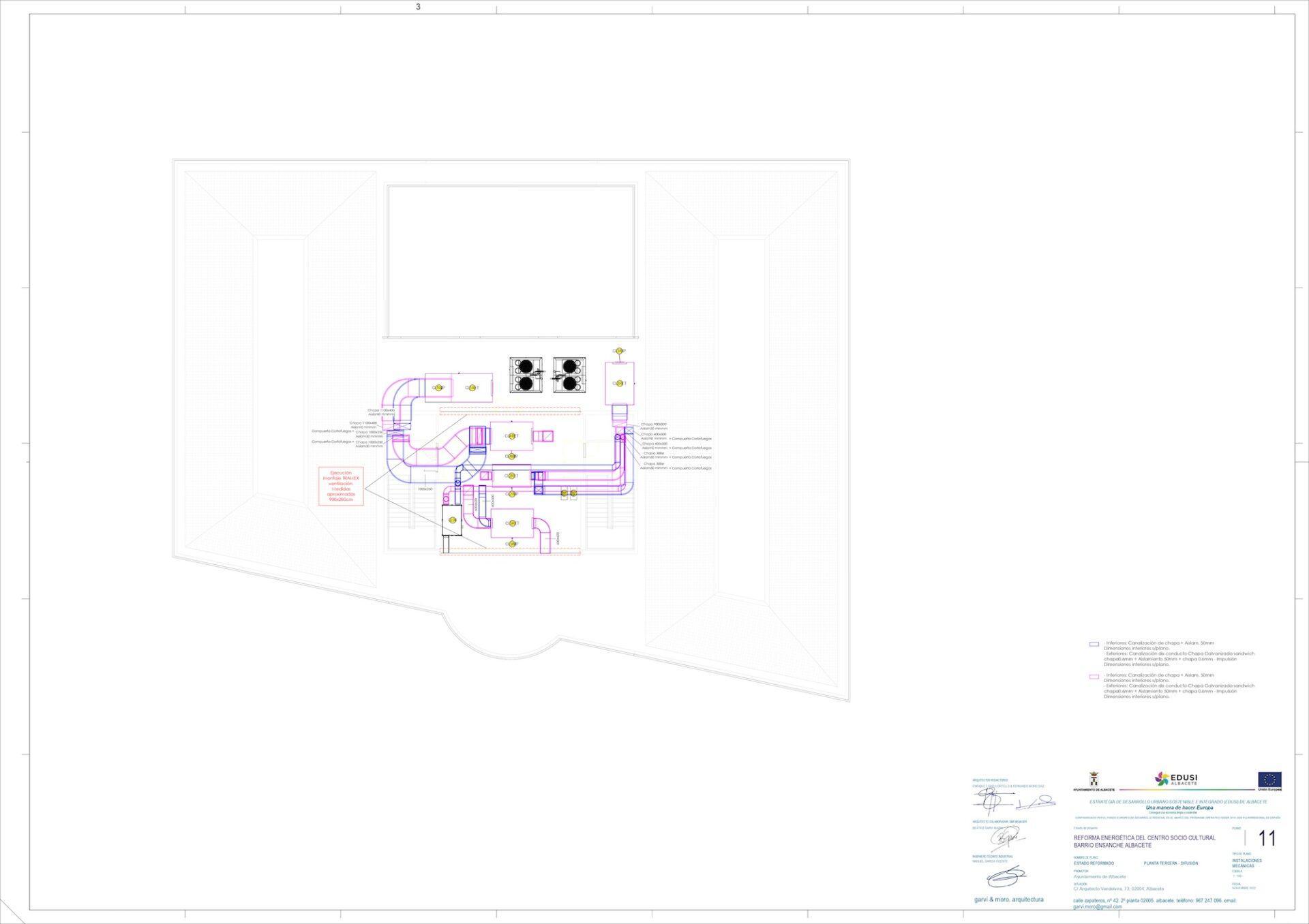Click the INSTALACIONES MECÁNICAS plan type
Image resolution: width=1309 pixels, height=924 pixels.
pos(1247,863)
